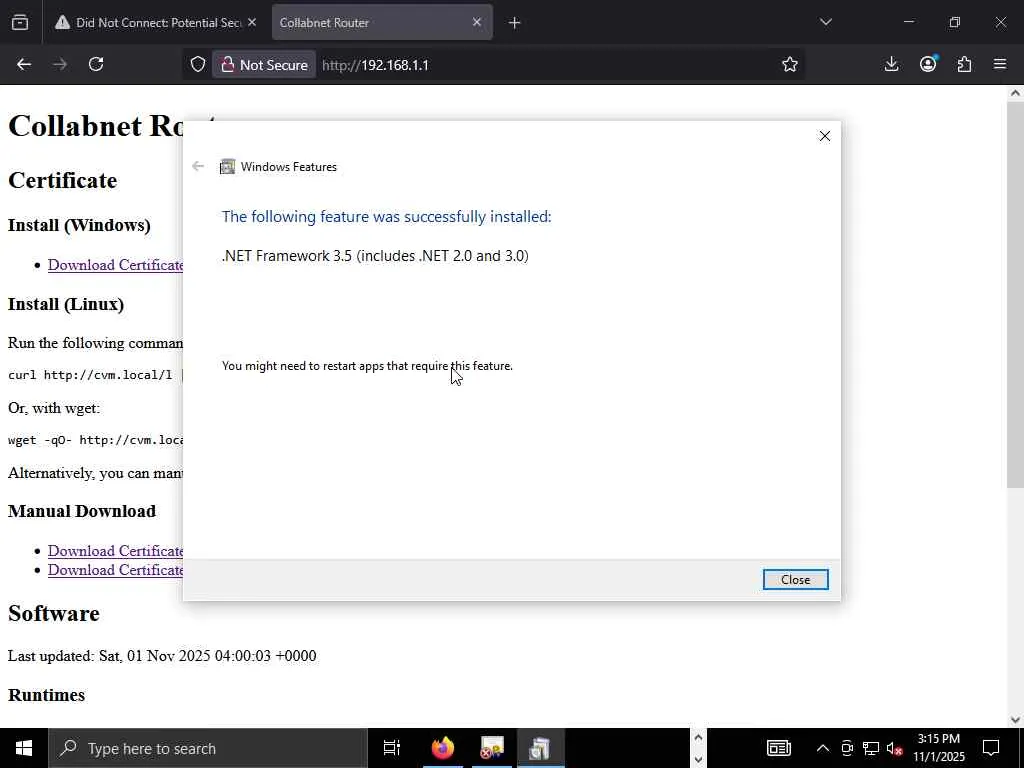Screen dimensions: 1024x768
Task: Go back to previous page in browser
Action: 24,64
